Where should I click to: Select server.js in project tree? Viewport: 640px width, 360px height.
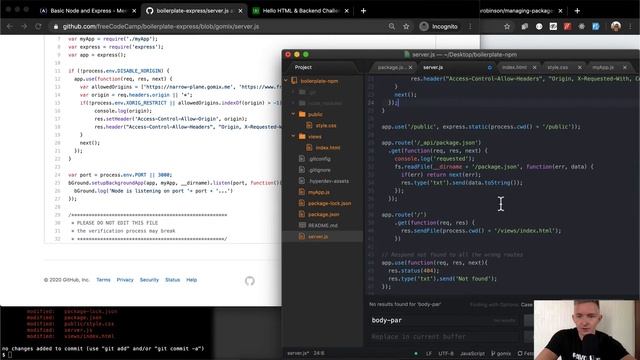[x=318, y=236]
